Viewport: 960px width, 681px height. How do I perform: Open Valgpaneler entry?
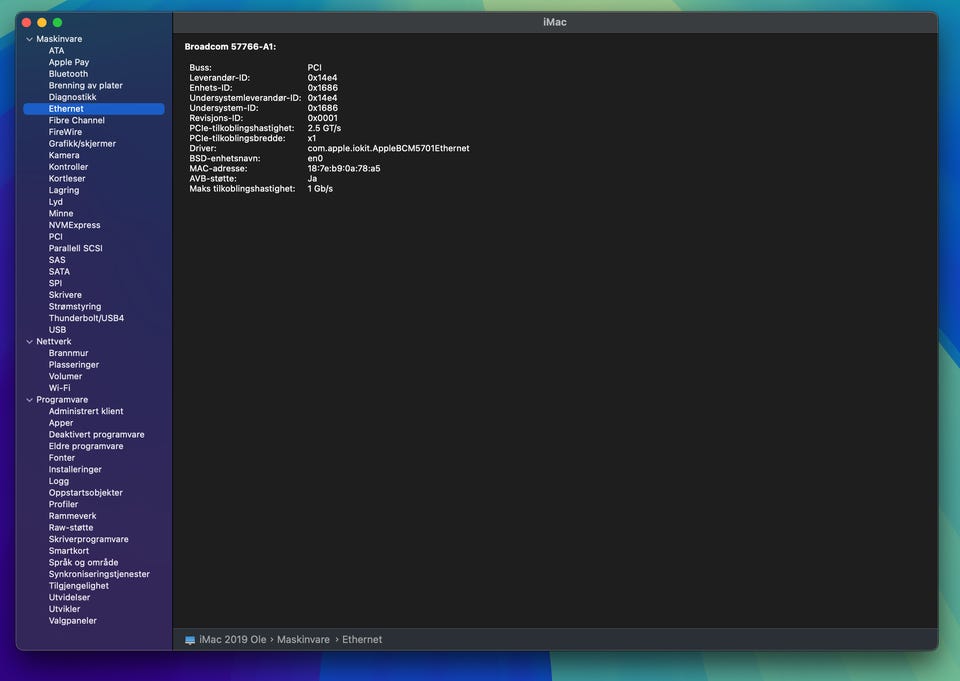73,621
